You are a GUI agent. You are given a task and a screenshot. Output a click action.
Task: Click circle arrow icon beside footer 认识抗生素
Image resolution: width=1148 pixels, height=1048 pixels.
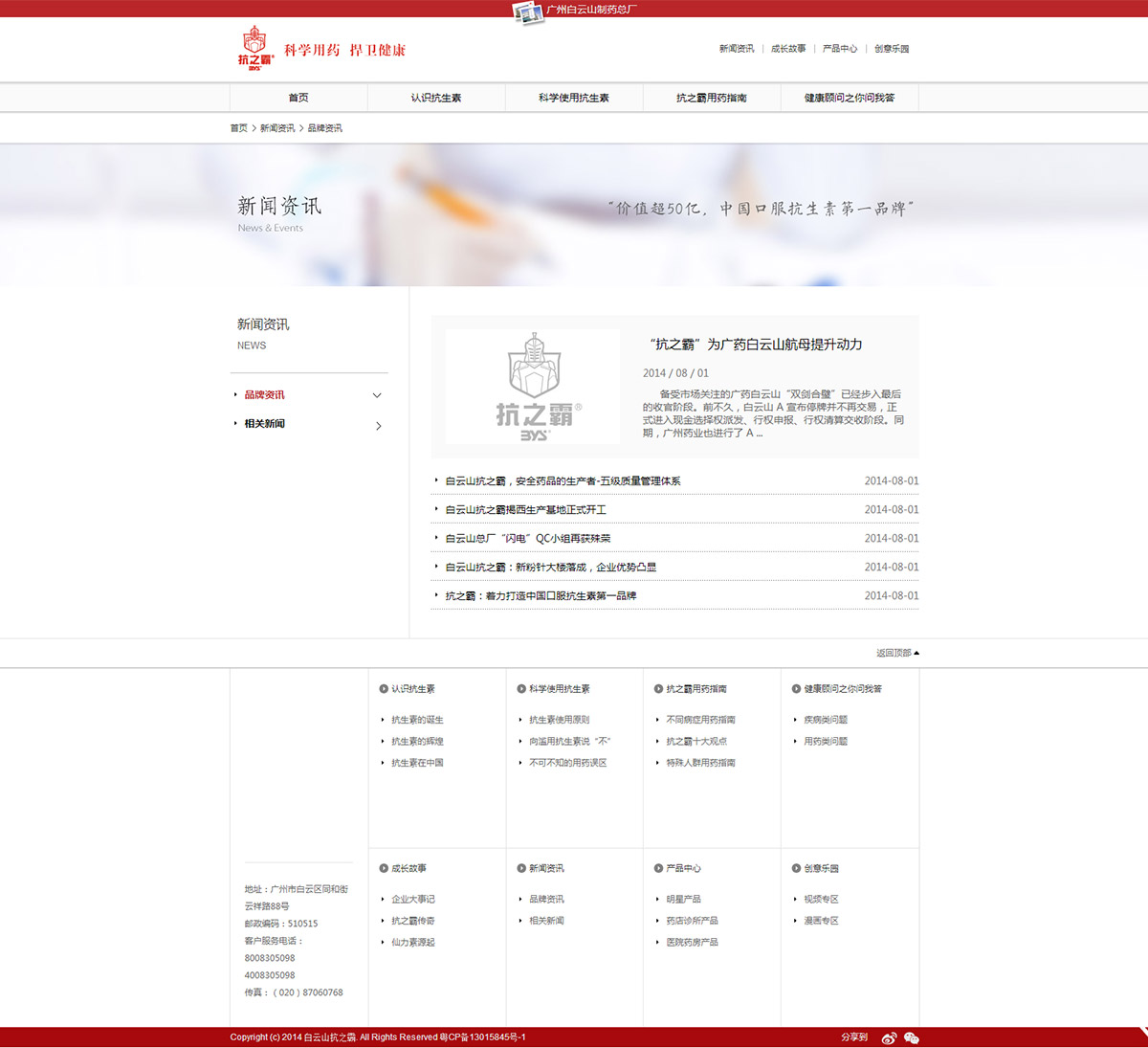[384, 689]
